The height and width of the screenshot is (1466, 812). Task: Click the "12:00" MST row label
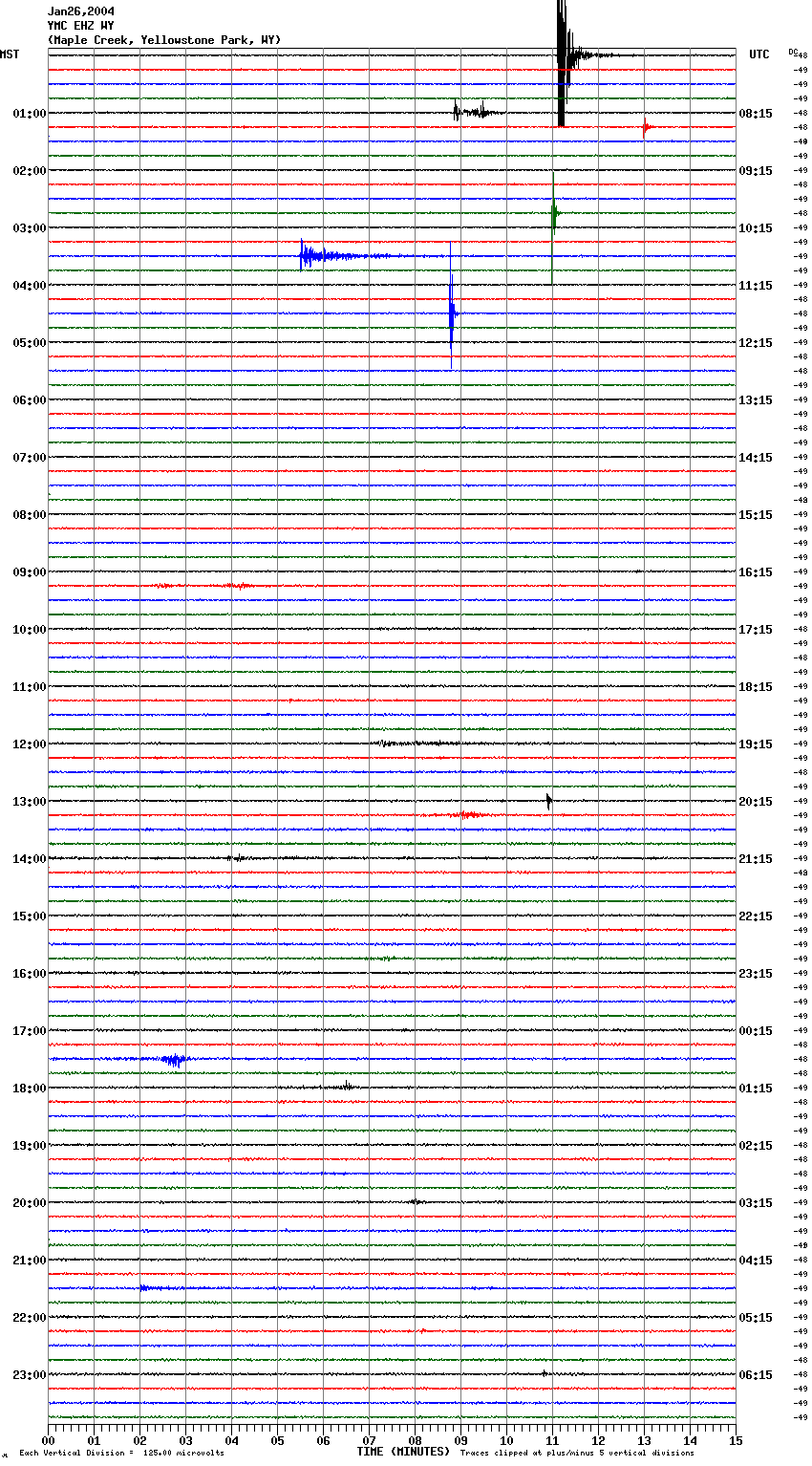tap(30, 744)
